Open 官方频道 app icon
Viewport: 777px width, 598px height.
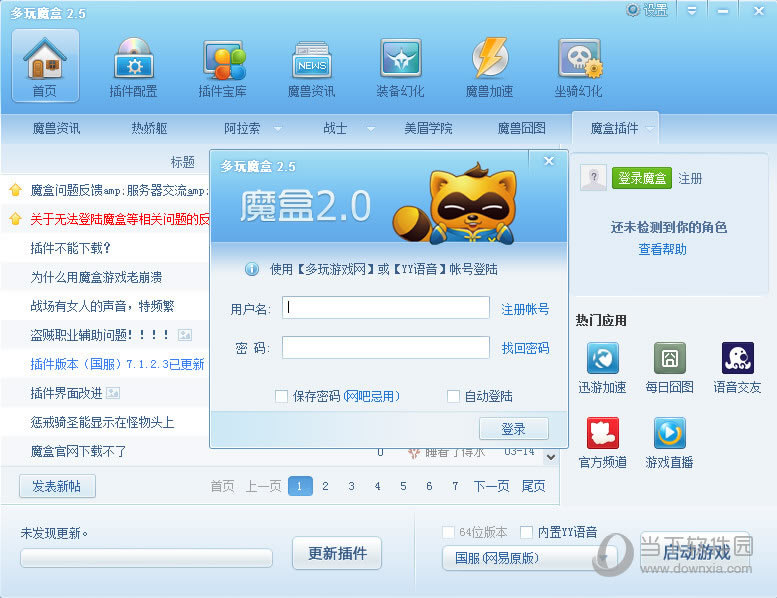tap(603, 433)
